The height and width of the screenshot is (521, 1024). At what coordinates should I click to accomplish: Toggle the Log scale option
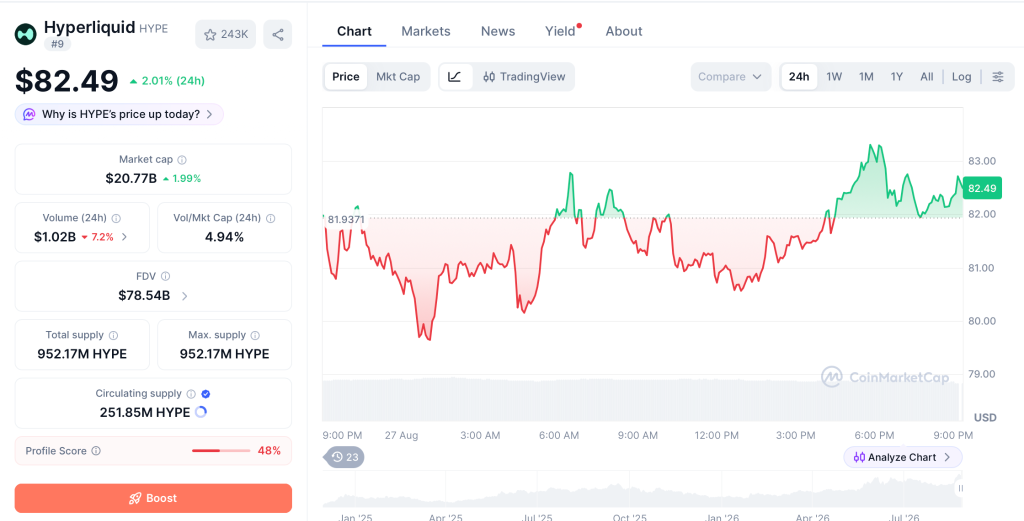pos(961,76)
